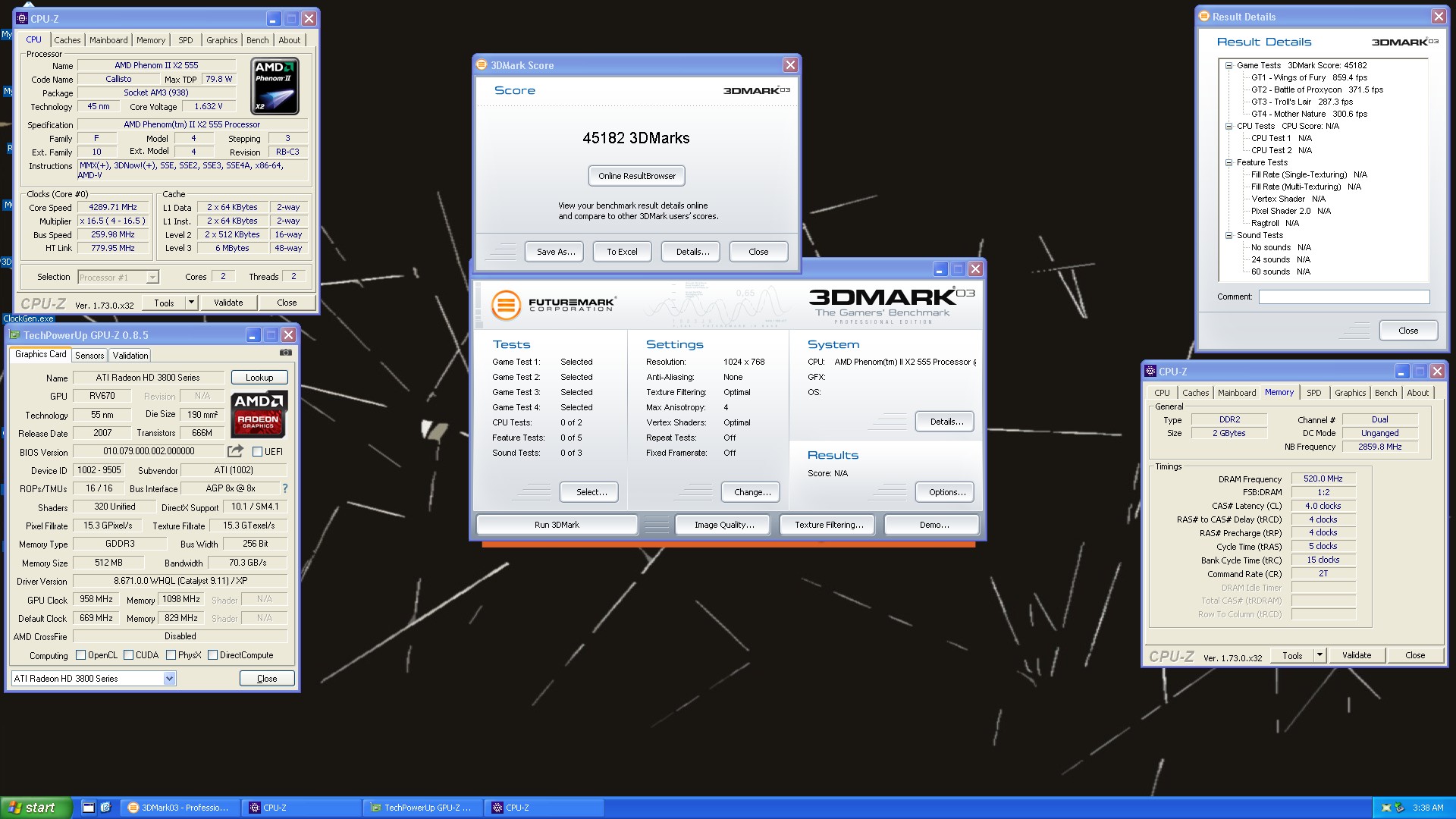Click the Image Quality... button
Screen dimensions: 1456x819
click(724, 525)
